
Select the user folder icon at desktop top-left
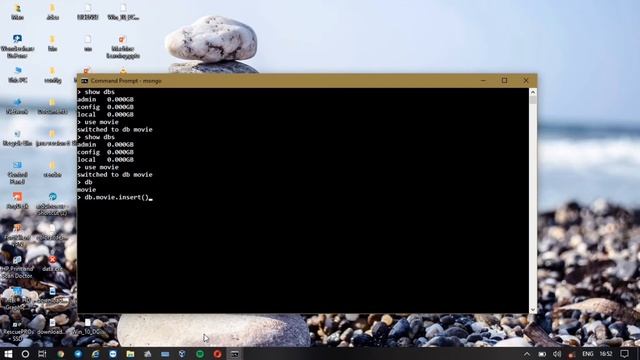tap(18, 12)
